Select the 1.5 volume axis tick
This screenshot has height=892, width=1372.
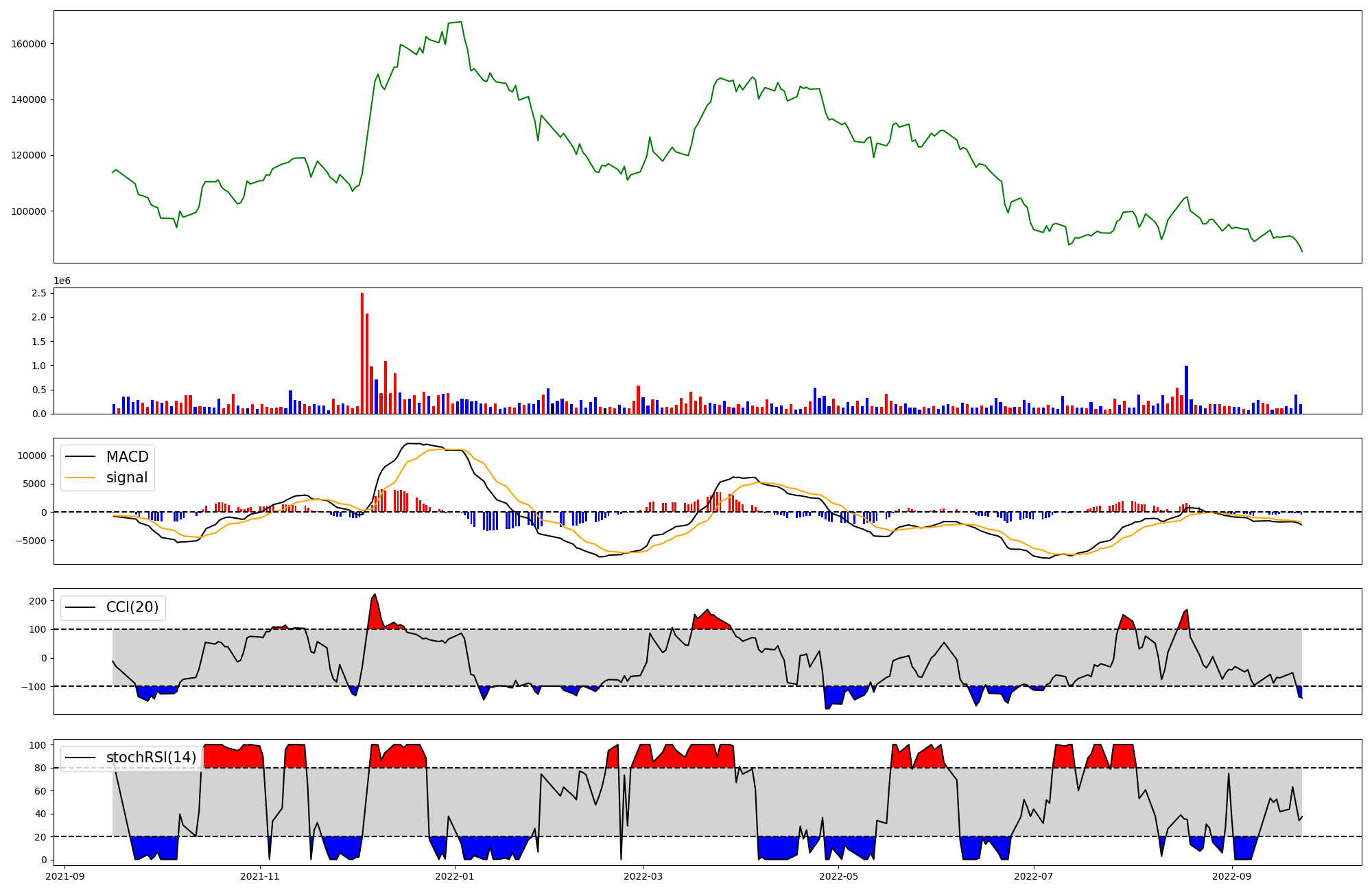tap(39, 342)
